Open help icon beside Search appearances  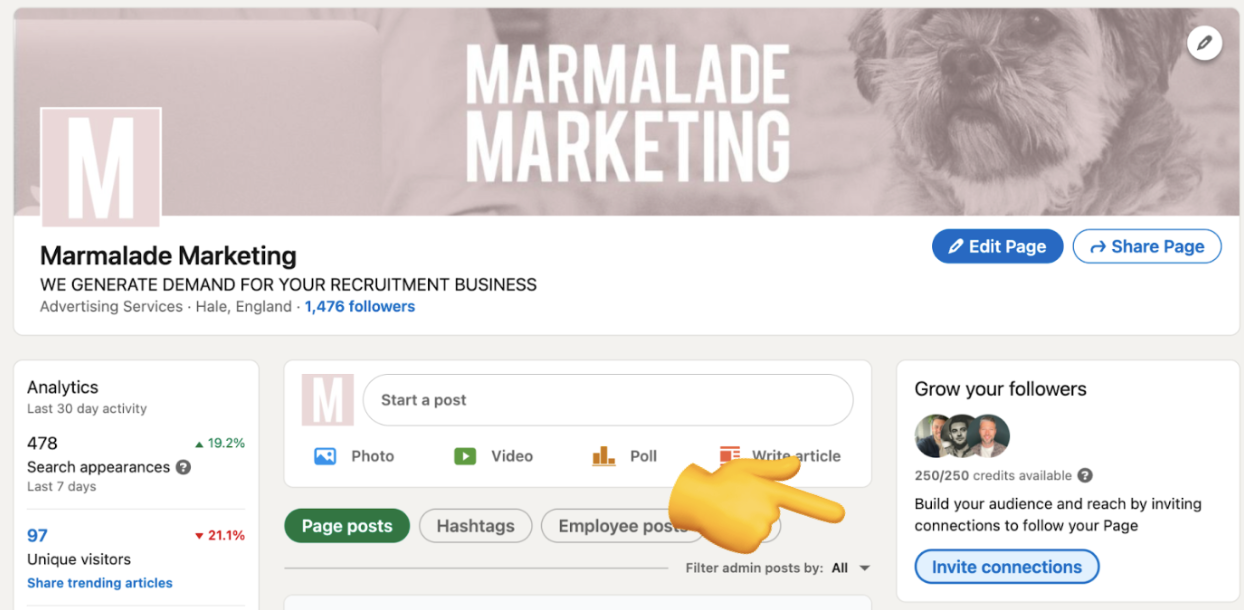point(183,467)
